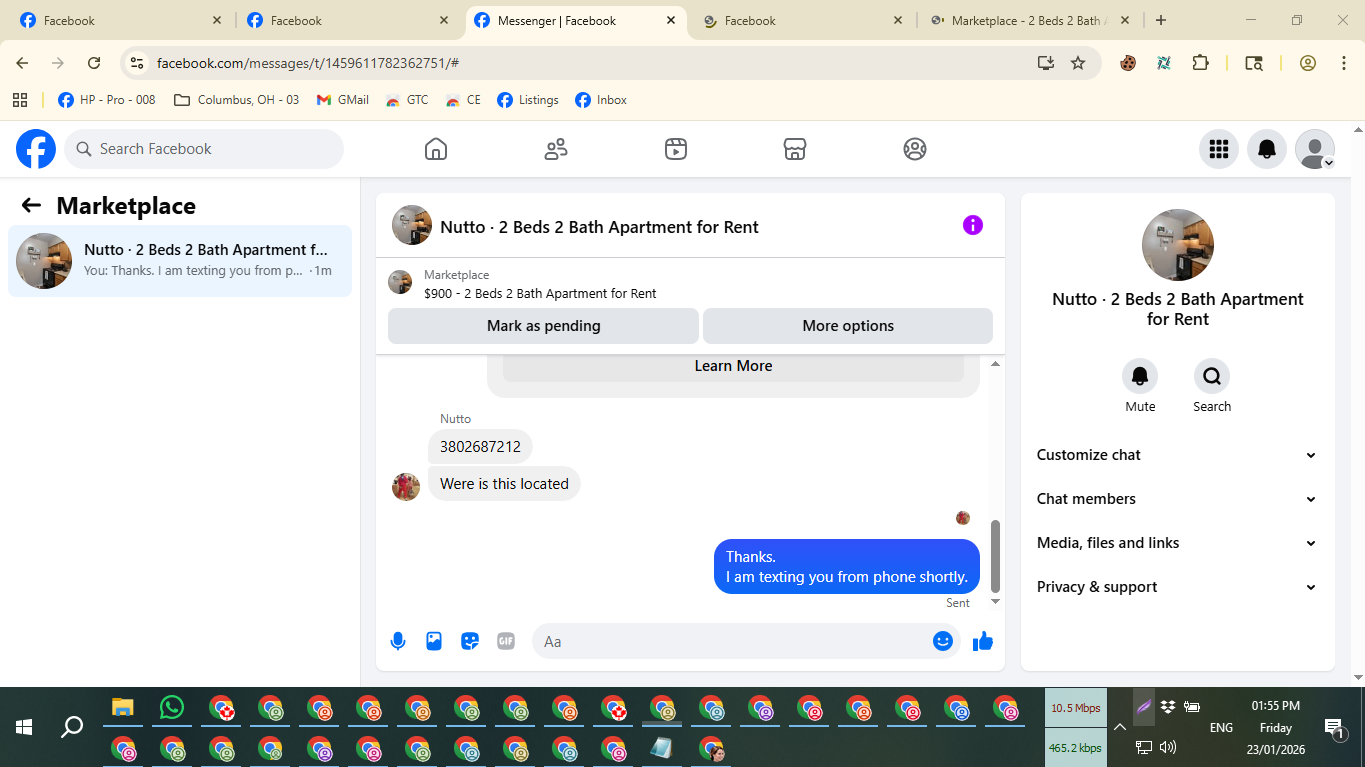
Task: Expand Media, files and links section
Action: (x=1177, y=543)
